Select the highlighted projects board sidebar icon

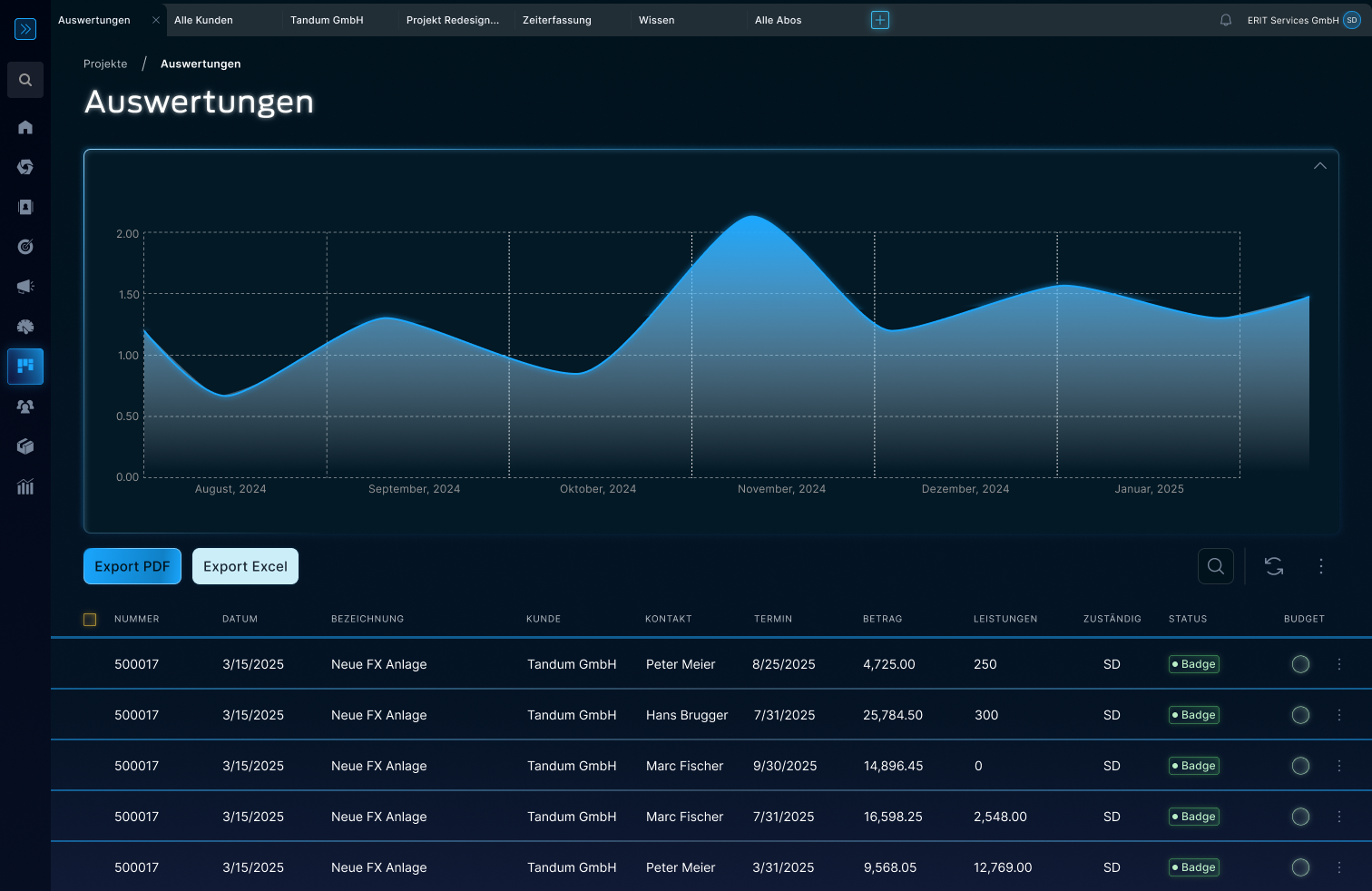pyautogui.click(x=25, y=367)
